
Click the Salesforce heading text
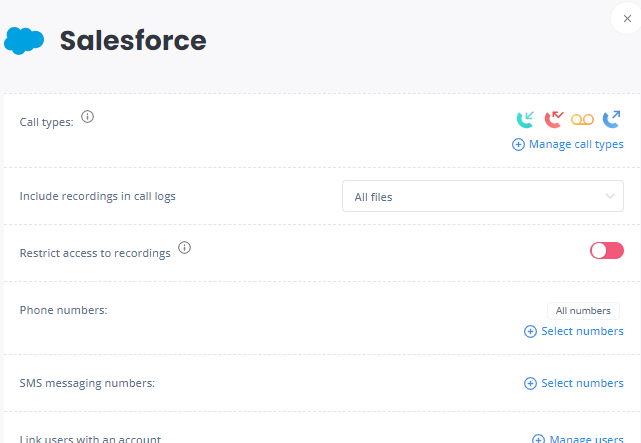tap(133, 40)
